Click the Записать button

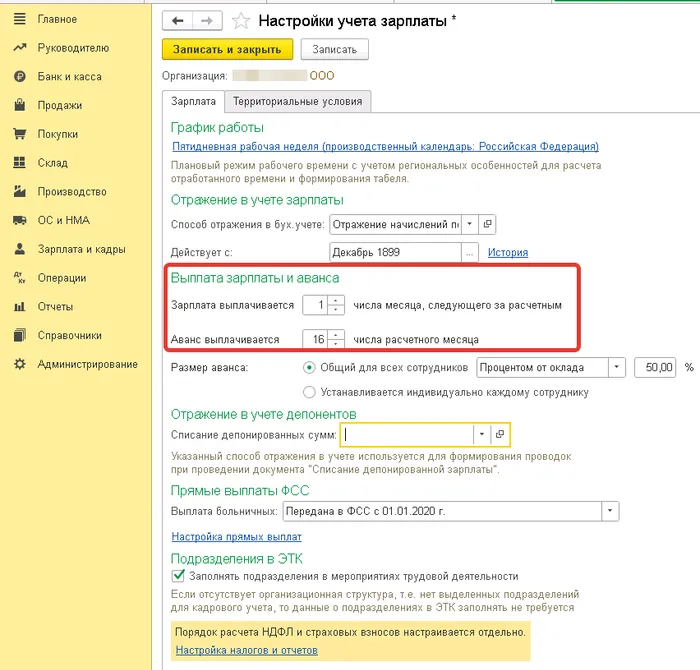[x=335, y=49]
